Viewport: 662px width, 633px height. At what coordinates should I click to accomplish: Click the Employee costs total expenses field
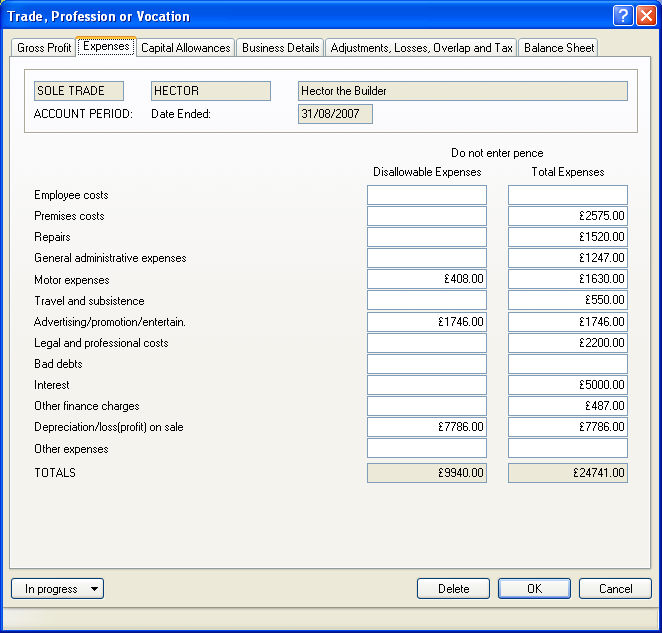(x=567, y=195)
